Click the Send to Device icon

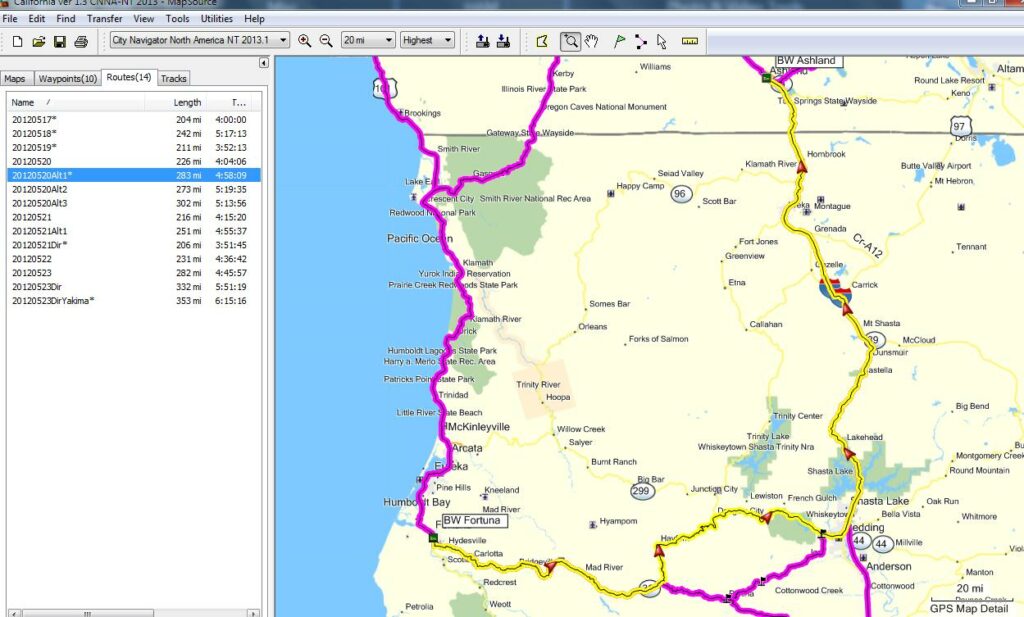[482, 41]
